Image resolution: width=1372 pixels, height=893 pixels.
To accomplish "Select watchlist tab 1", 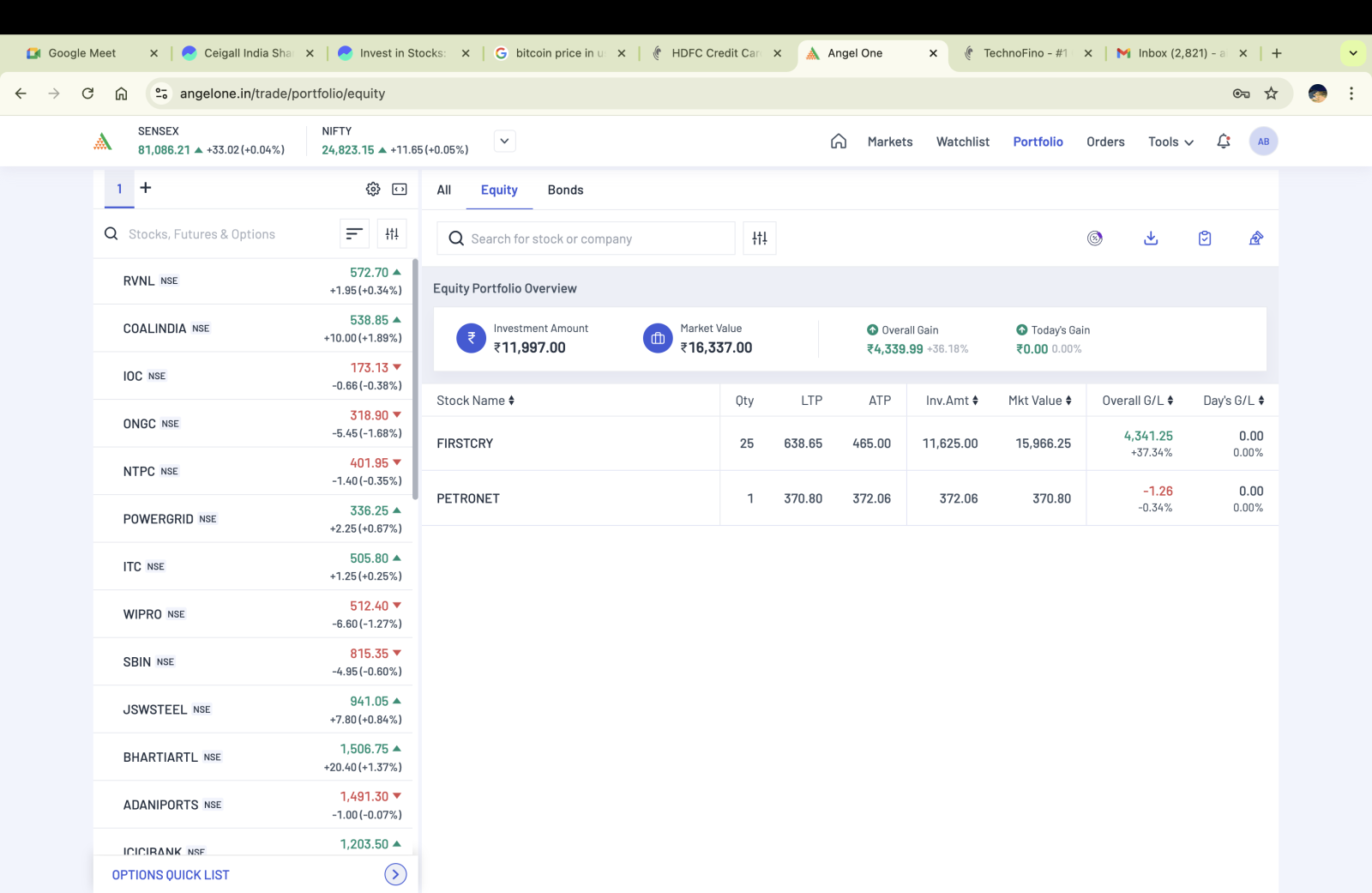I will pyautogui.click(x=119, y=189).
